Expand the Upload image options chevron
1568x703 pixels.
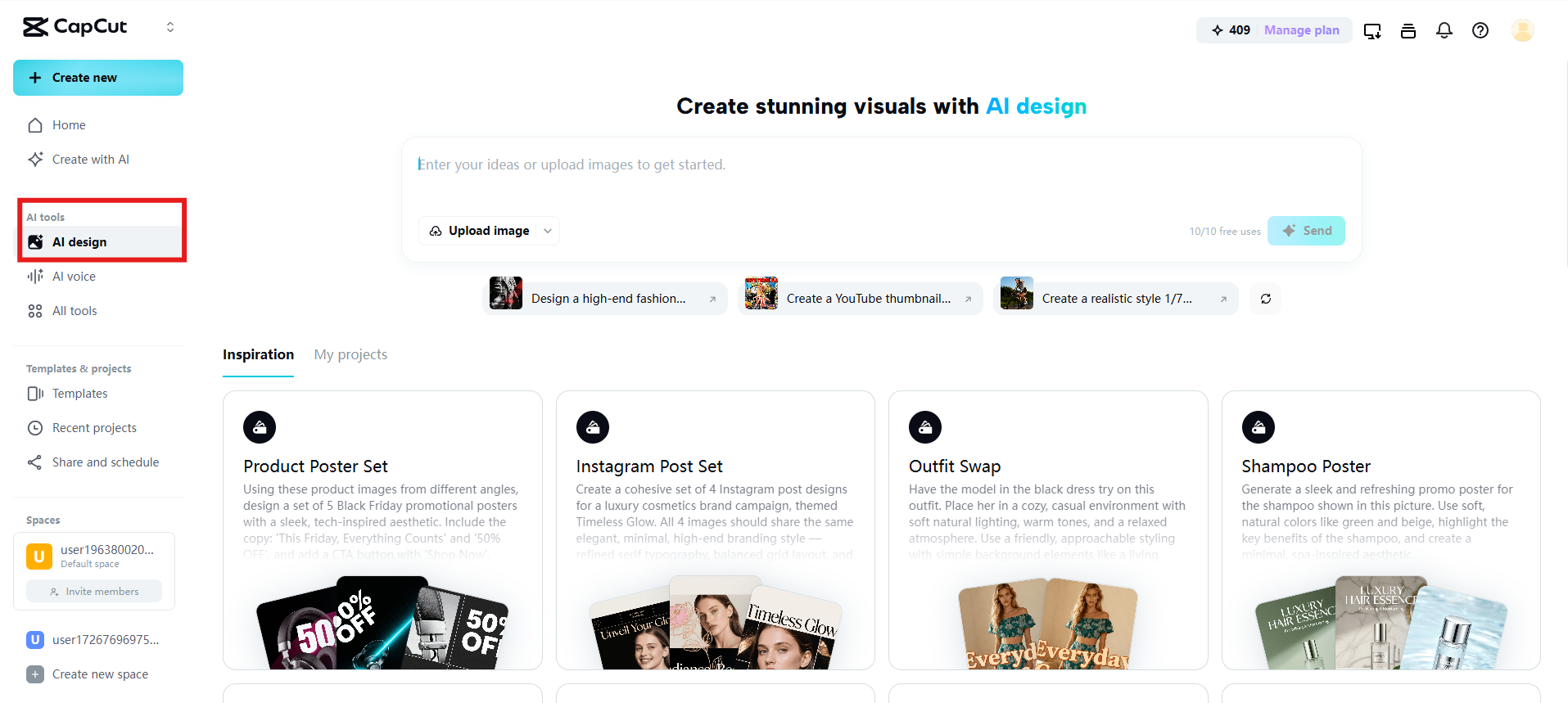(547, 231)
